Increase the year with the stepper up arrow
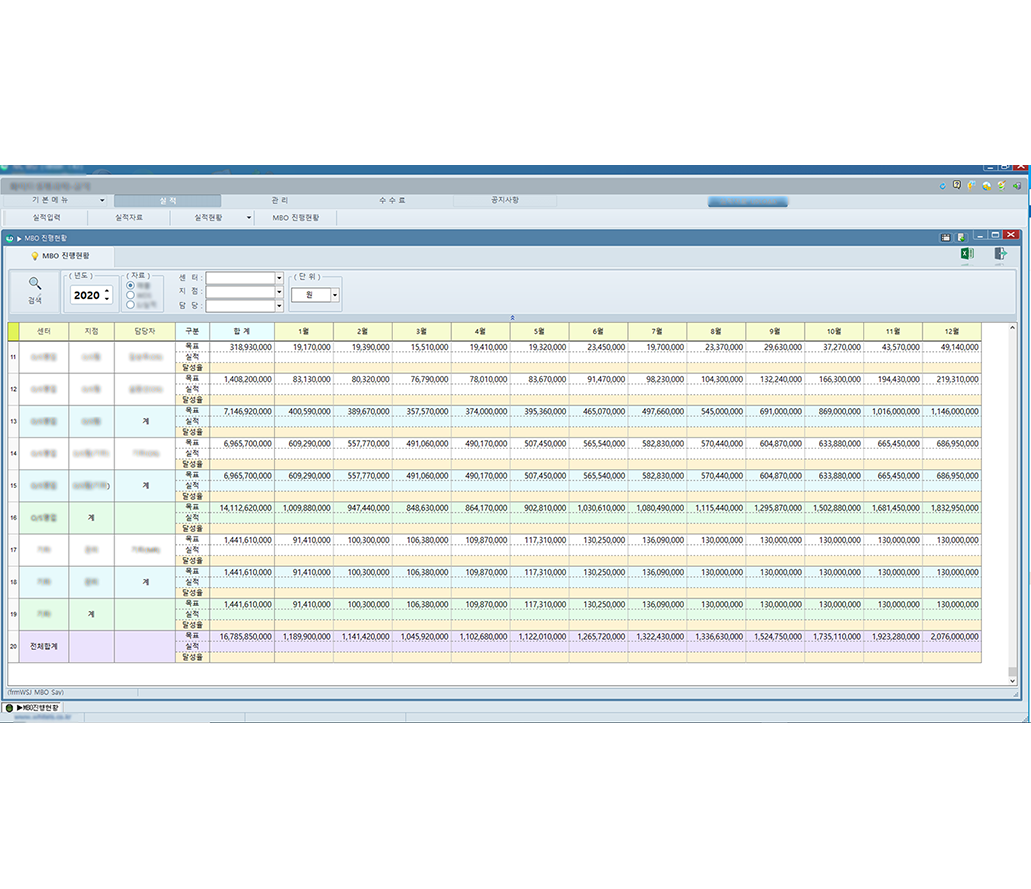Image resolution: width=1031 pixels, height=889 pixels. point(107,291)
